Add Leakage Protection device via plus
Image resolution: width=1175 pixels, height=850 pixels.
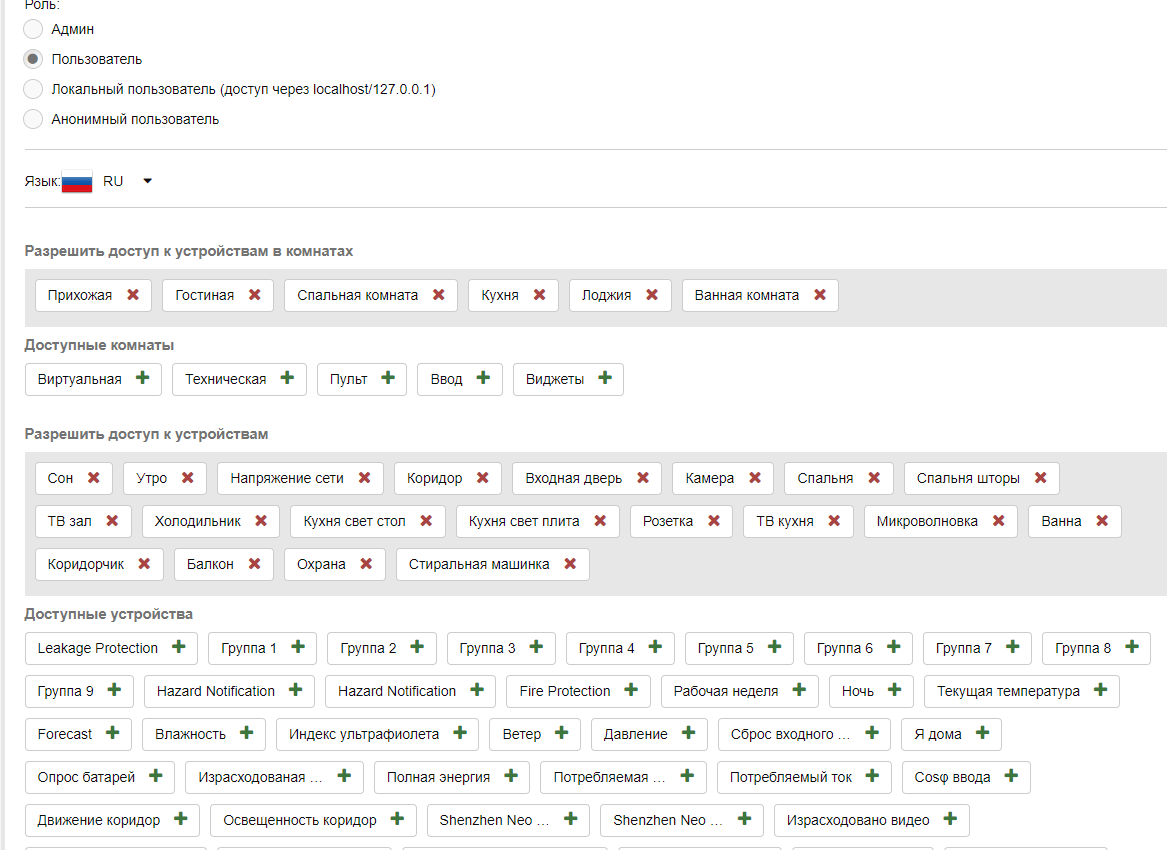(179, 647)
